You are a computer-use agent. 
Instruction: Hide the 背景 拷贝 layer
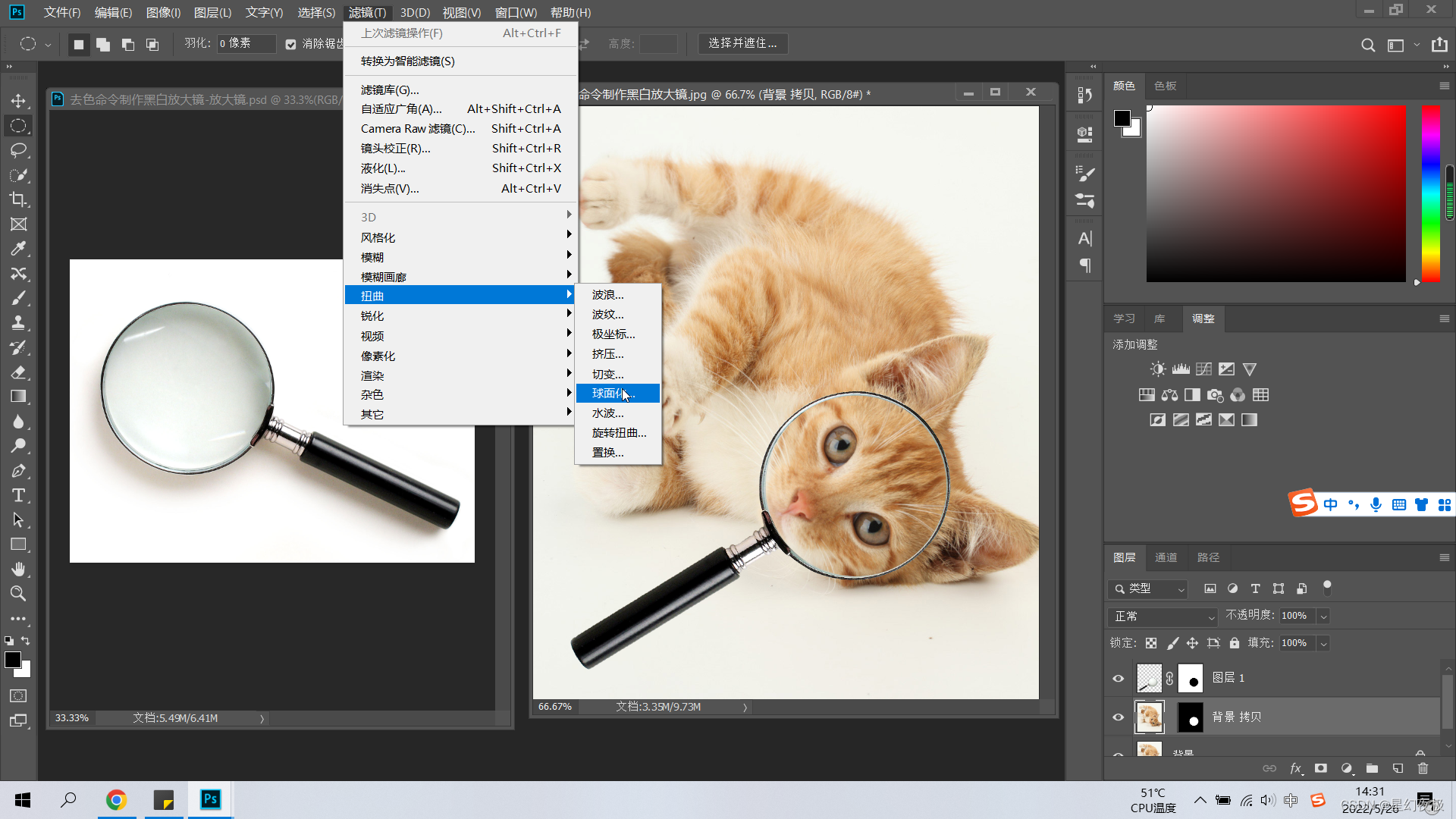coord(1118,717)
